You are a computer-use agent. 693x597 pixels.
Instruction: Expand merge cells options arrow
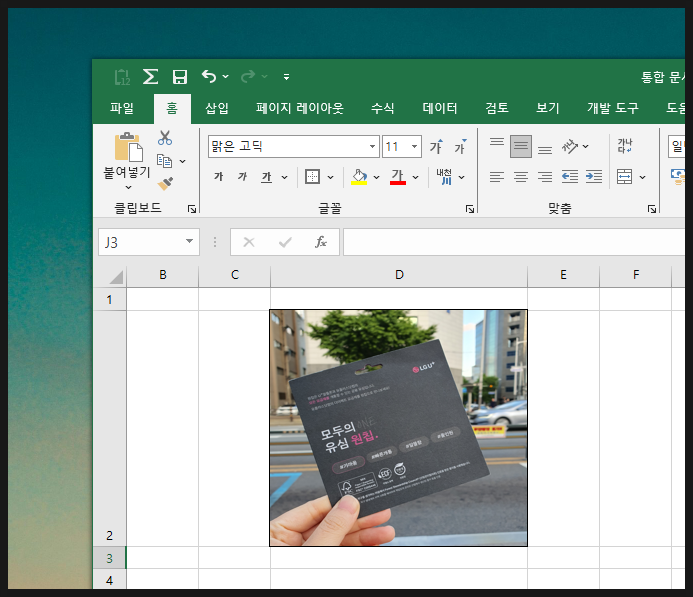[642, 177]
